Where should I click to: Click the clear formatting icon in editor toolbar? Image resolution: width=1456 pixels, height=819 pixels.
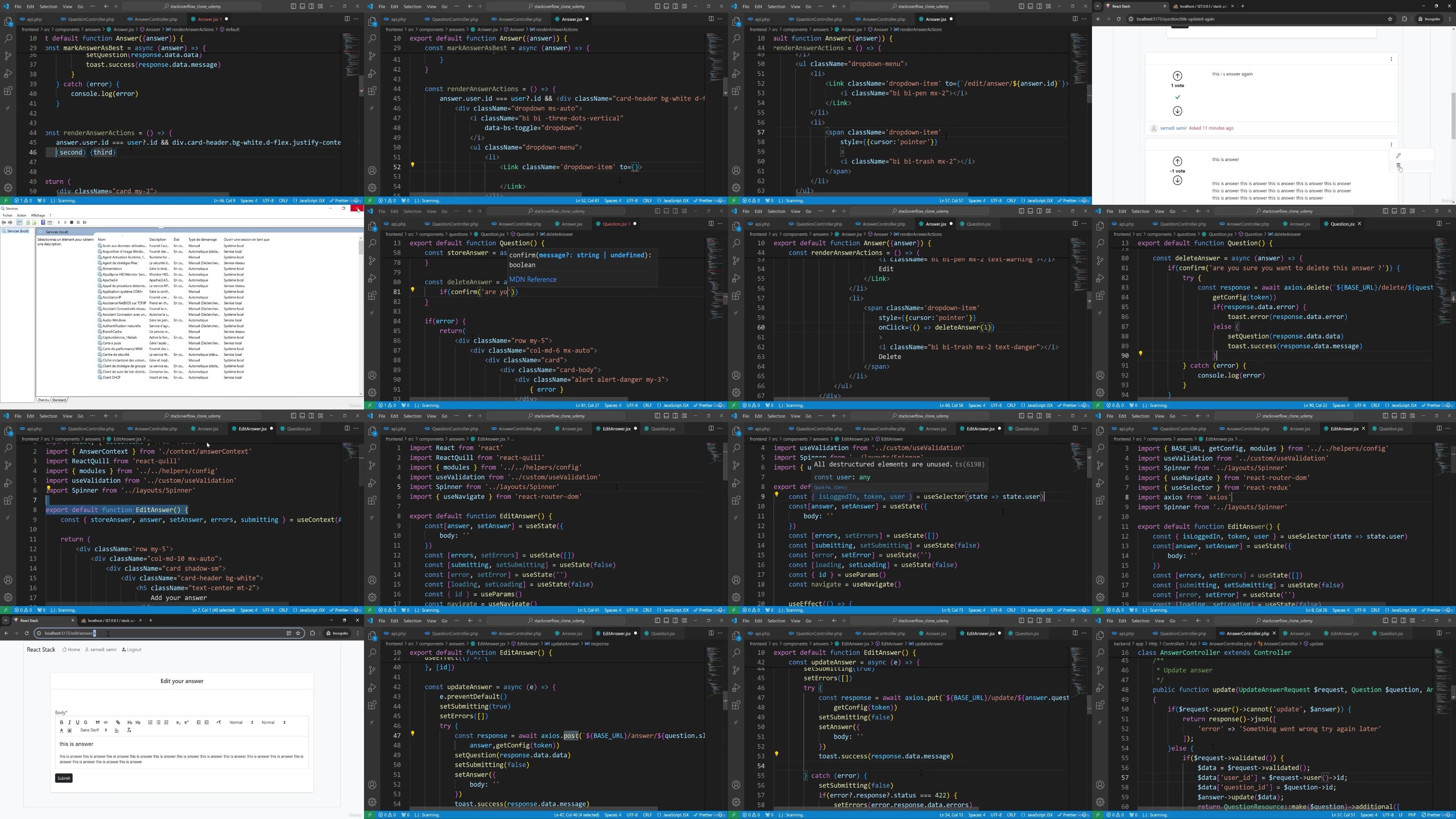[x=129, y=730]
